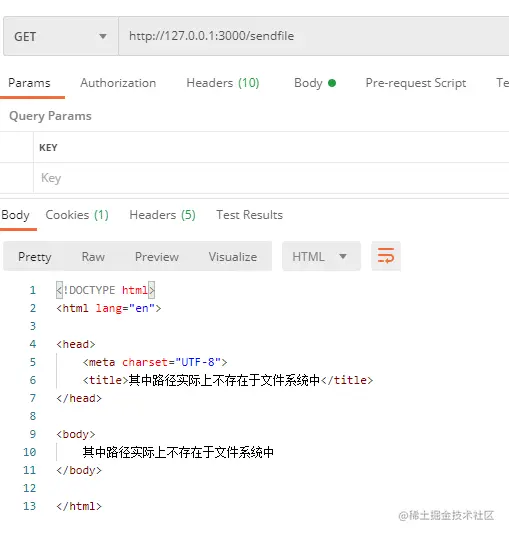Screen dimensions: 509x536
Task: Click the closing body tag on line 11
Action: click(79, 470)
